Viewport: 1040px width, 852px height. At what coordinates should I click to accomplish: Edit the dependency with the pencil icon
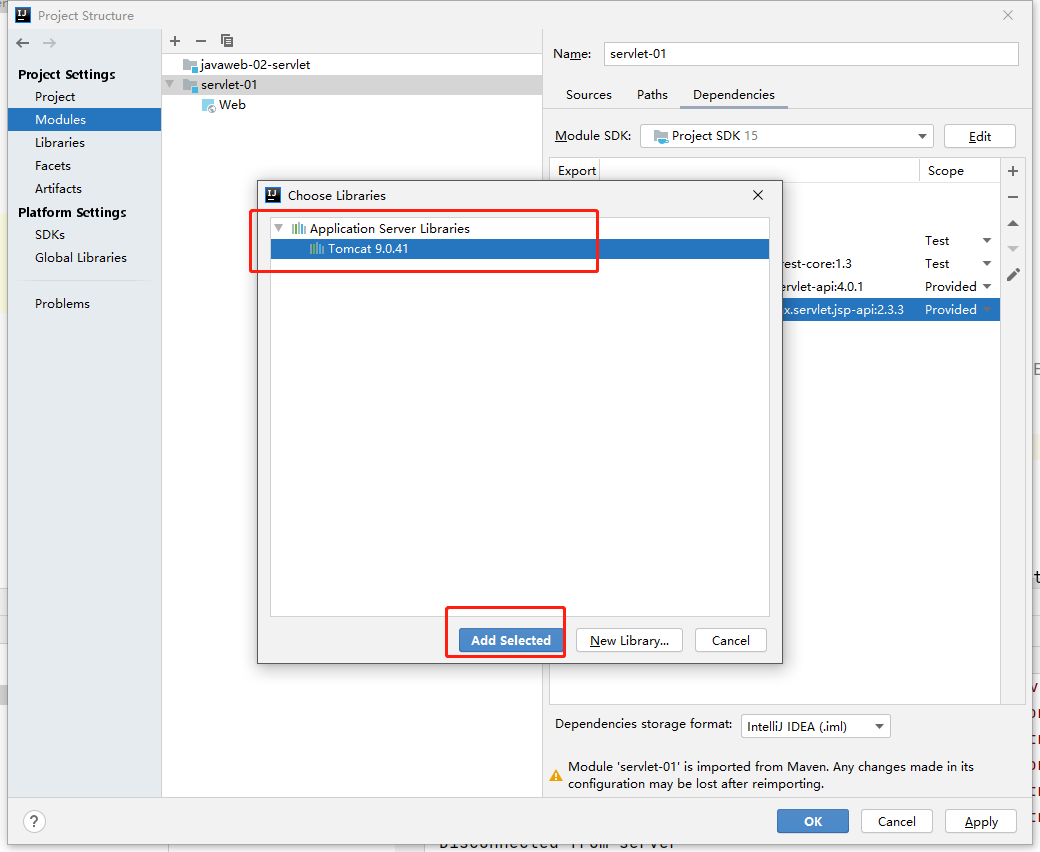point(1013,274)
